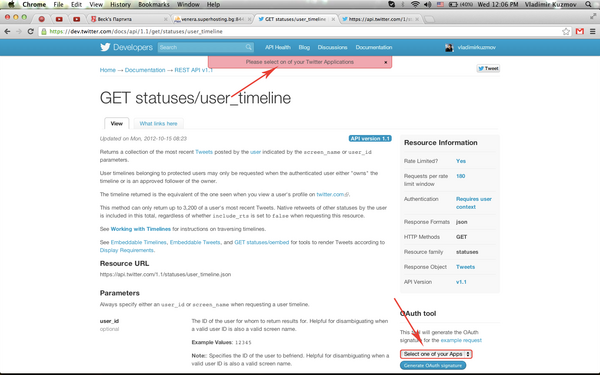Click the rate limit 180 link

pos(460,176)
